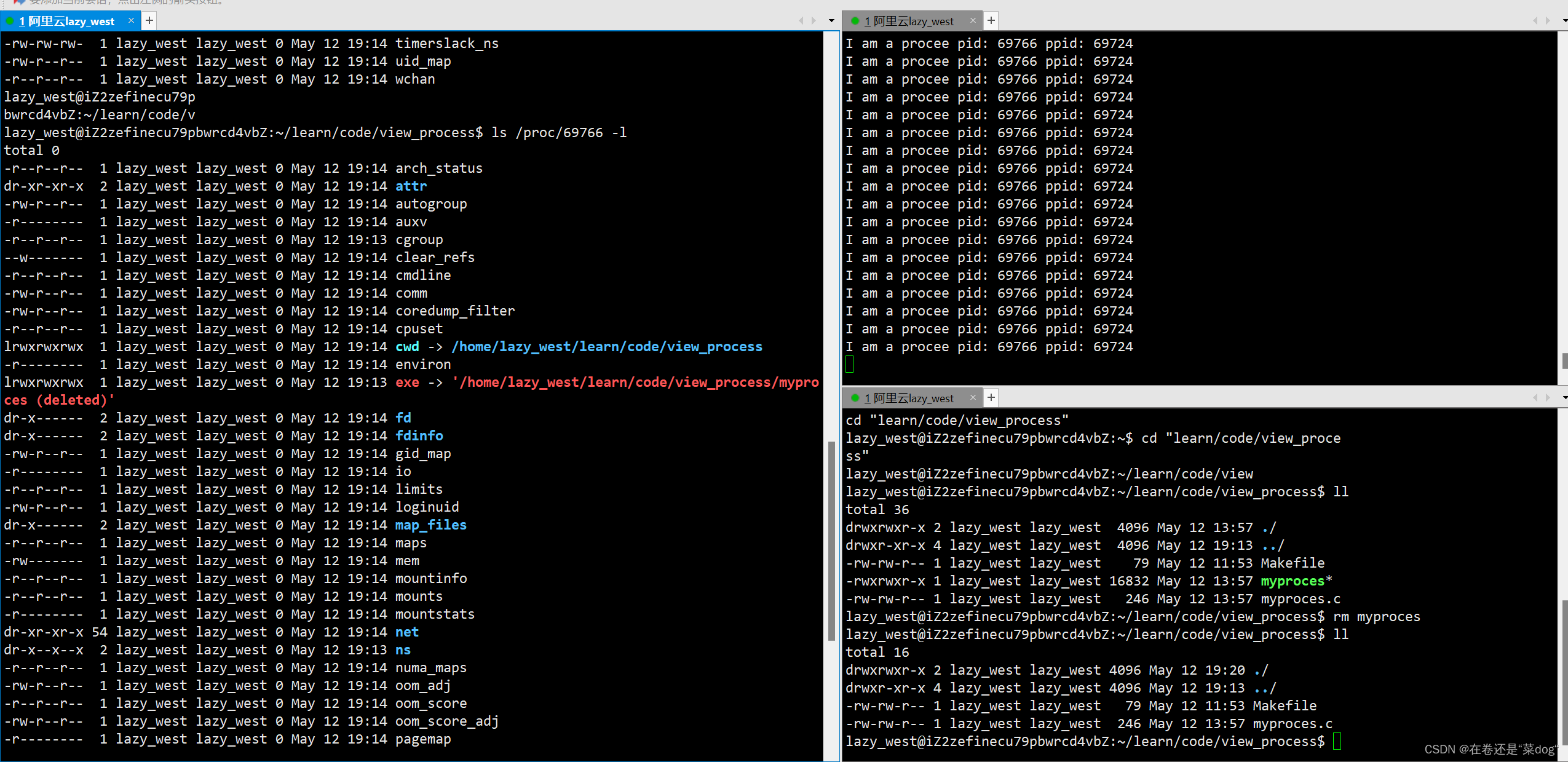
Task: Click the 'environ' file entry
Action: (422, 364)
